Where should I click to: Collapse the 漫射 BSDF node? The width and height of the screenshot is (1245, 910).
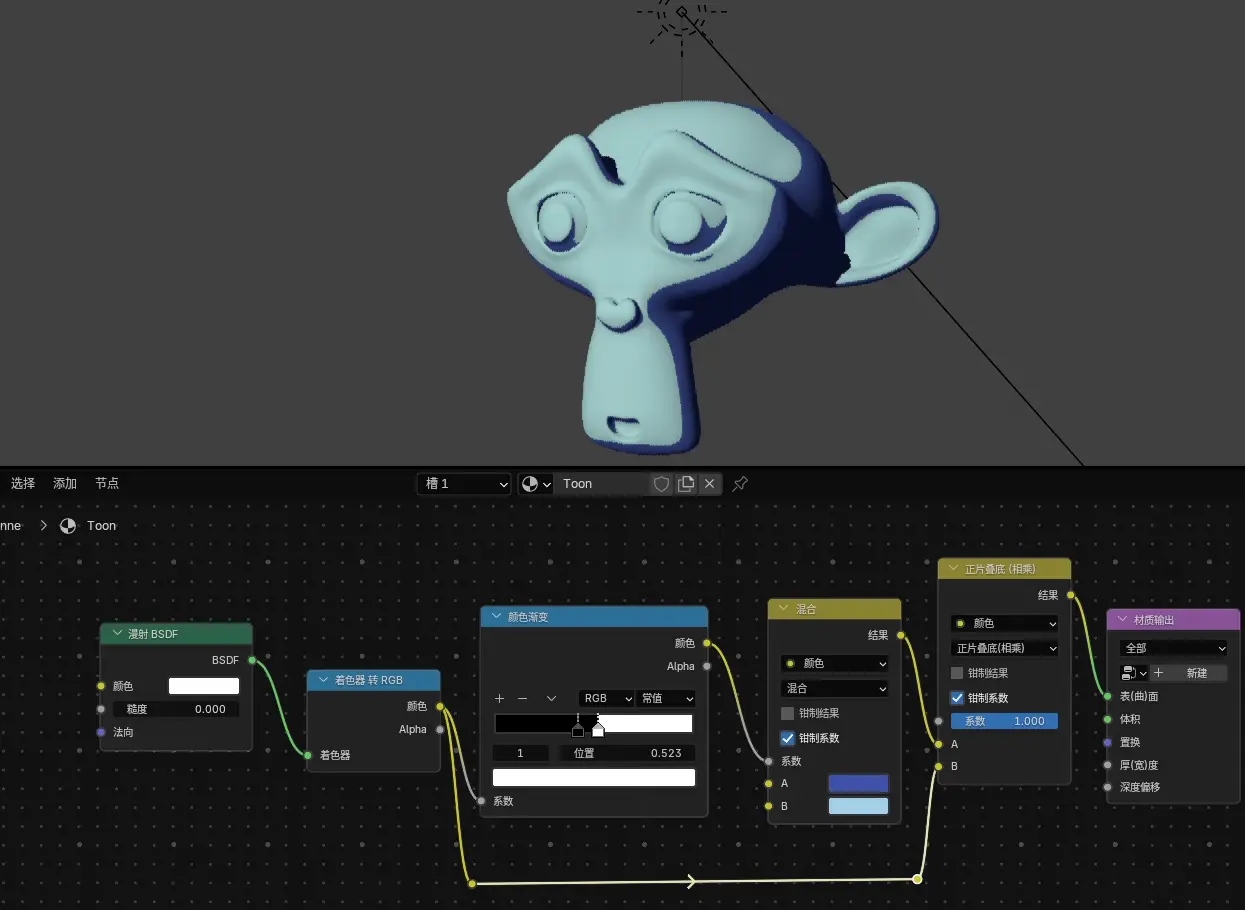coord(117,634)
